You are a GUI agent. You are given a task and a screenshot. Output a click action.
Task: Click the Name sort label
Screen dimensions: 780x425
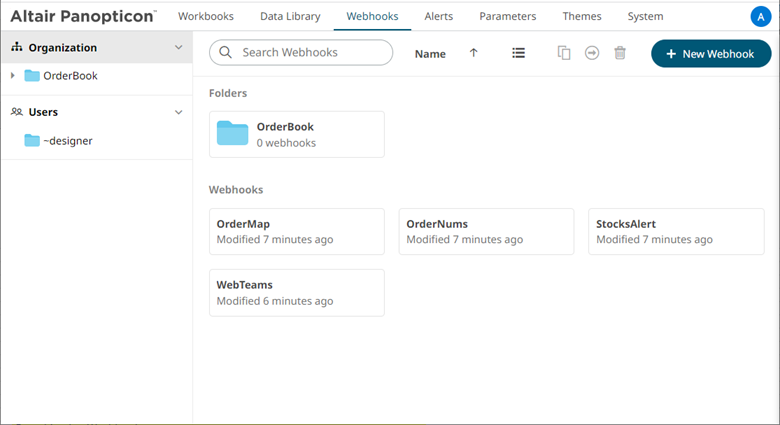(430, 54)
